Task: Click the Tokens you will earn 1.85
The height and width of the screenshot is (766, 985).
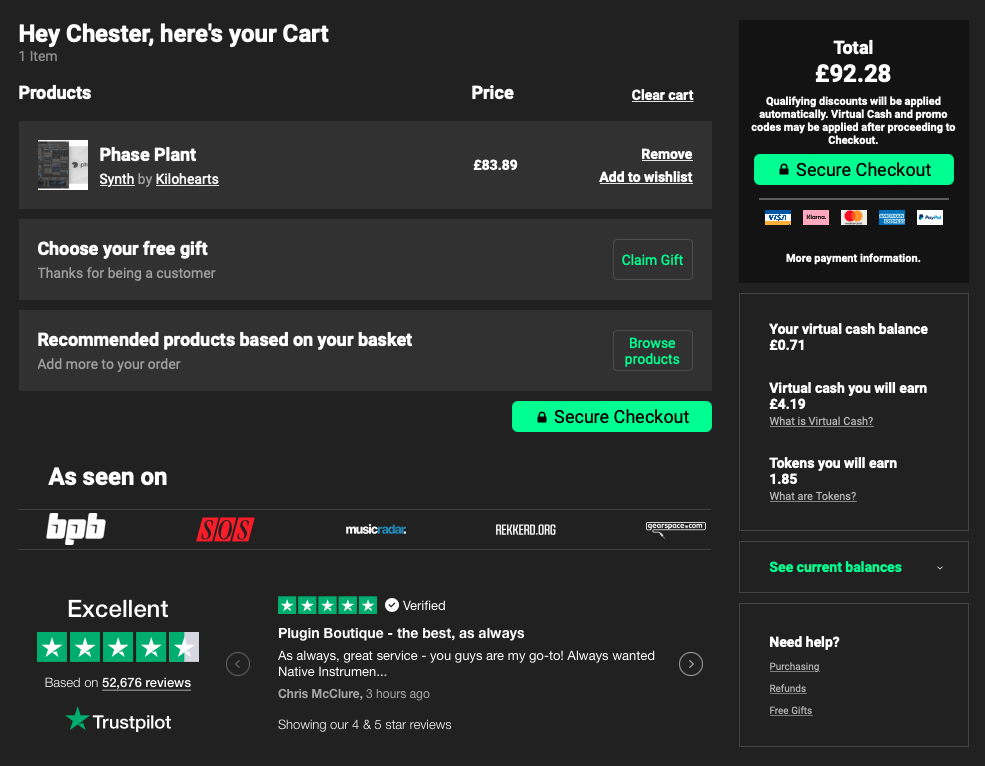Action: coord(783,479)
